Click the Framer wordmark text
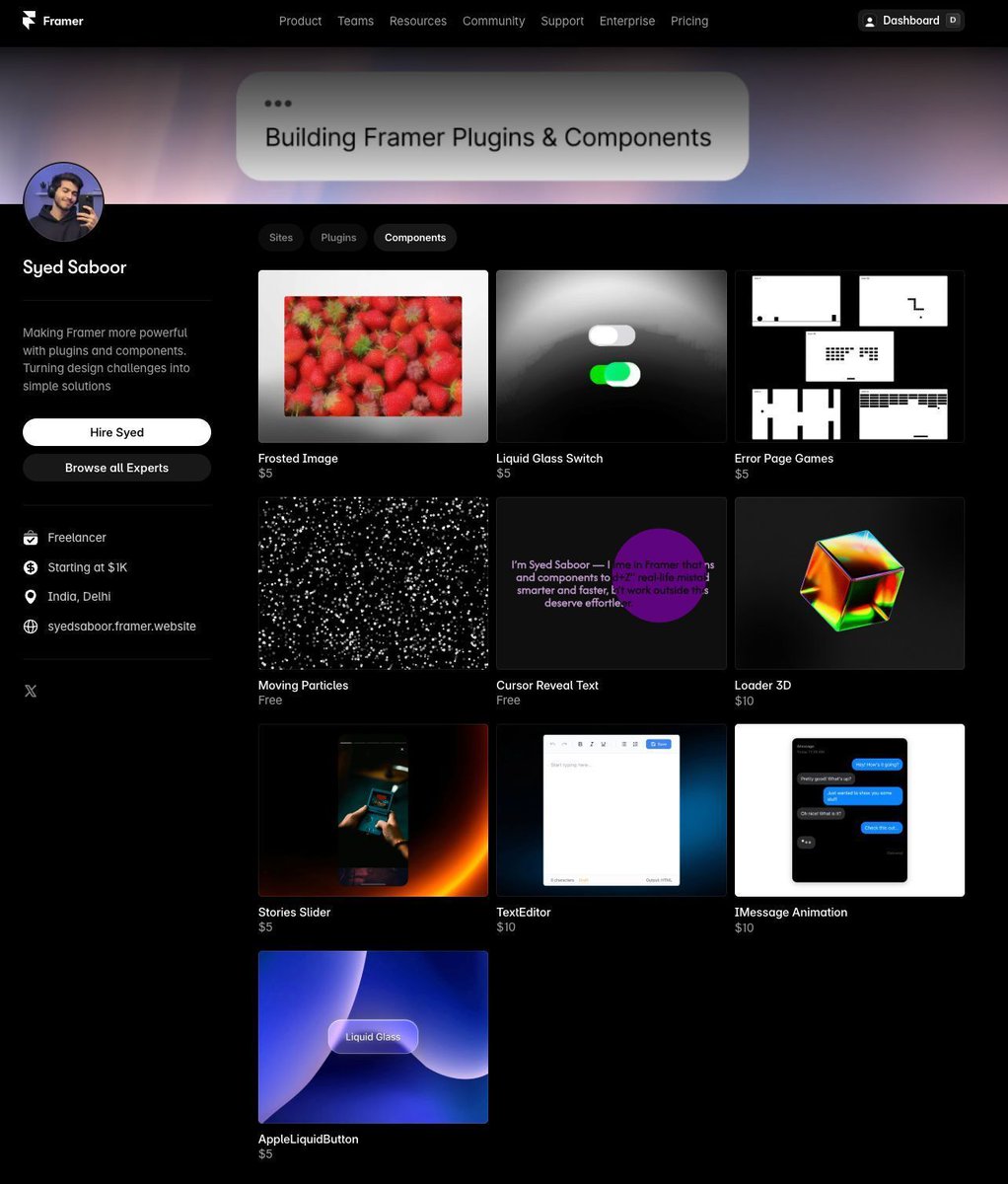 pyautogui.click(x=63, y=21)
